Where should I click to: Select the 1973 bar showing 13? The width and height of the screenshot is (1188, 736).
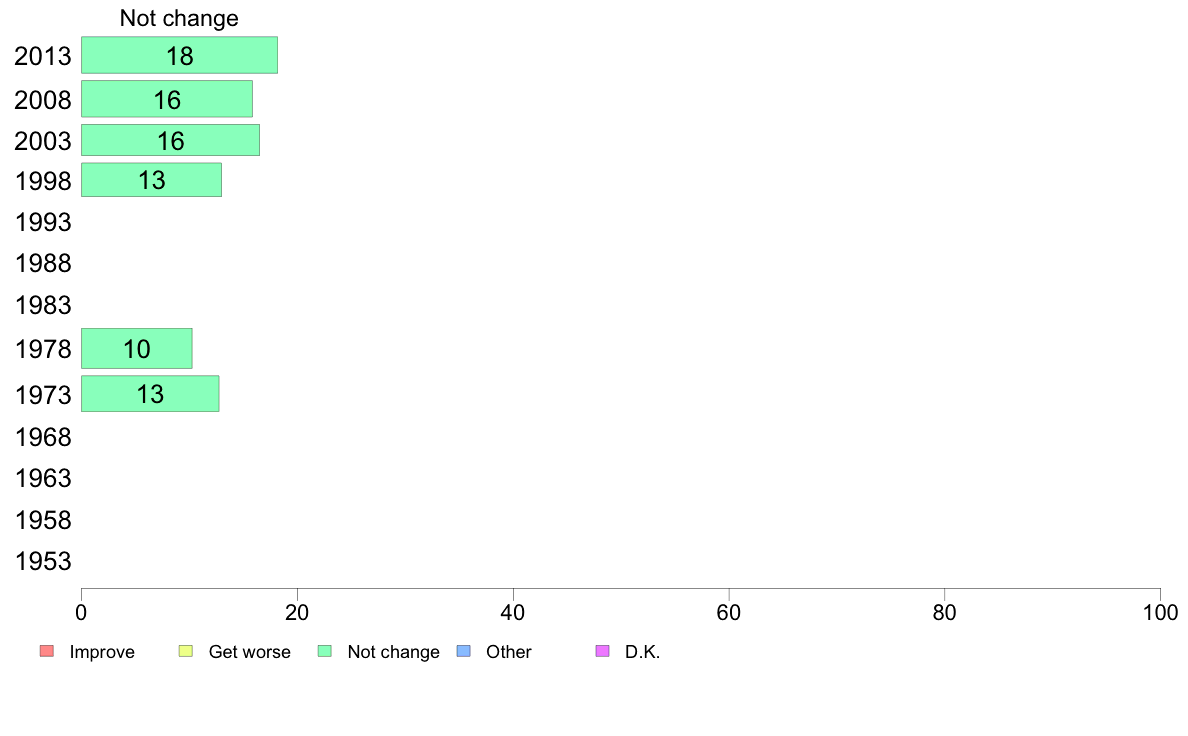click(x=150, y=393)
